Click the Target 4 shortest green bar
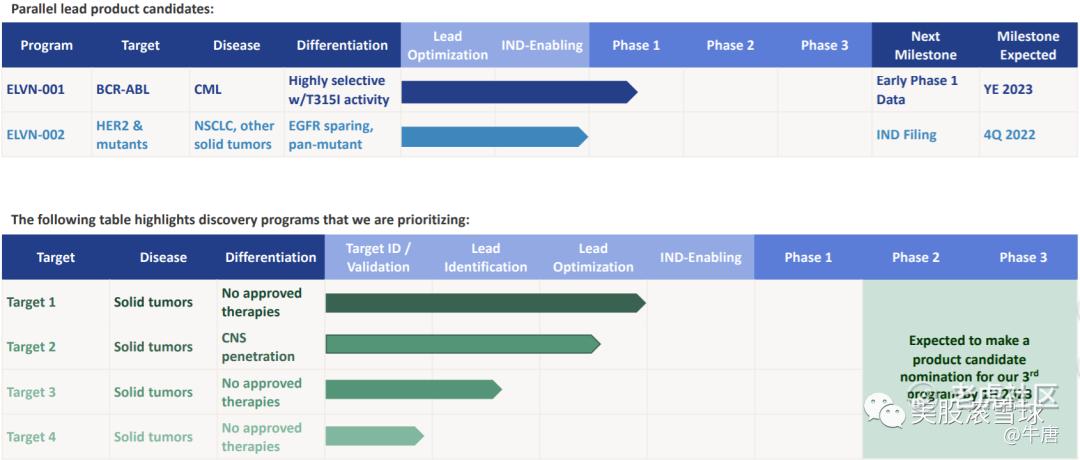 pyautogui.click(x=374, y=436)
